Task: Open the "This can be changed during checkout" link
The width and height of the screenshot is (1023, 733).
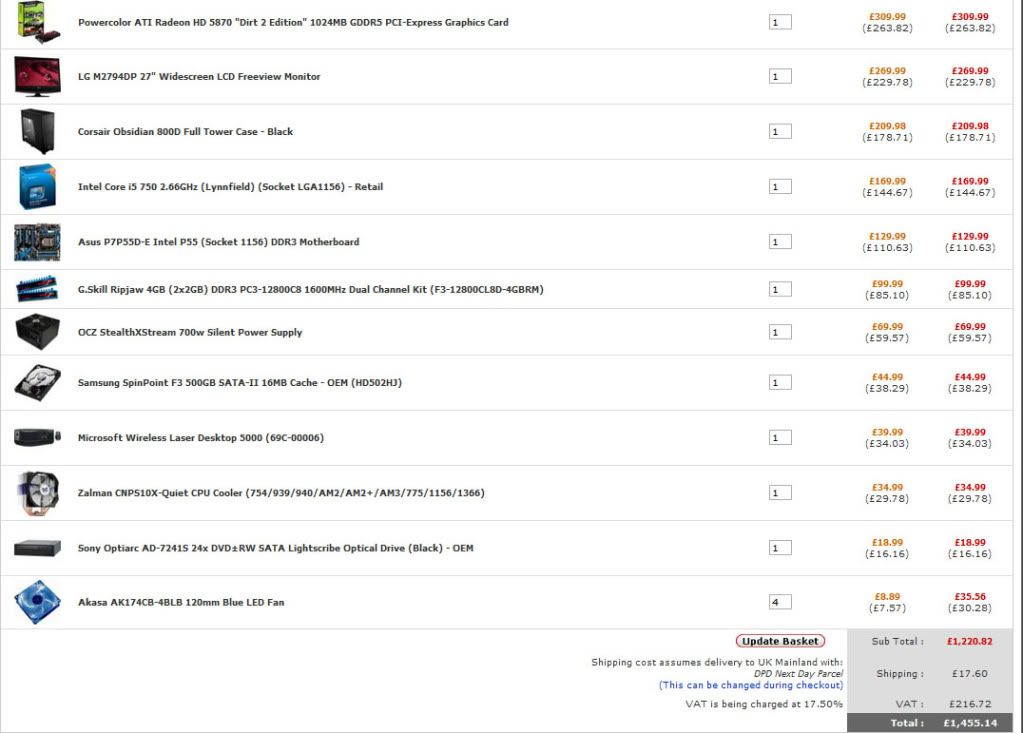Action: 751,685
